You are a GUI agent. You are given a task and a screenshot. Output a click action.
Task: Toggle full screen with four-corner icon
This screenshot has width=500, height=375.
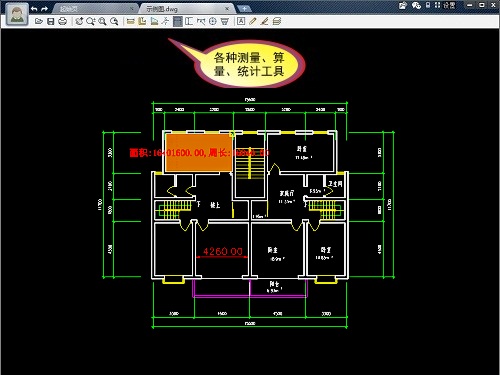pyautogui.click(x=437, y=5)
